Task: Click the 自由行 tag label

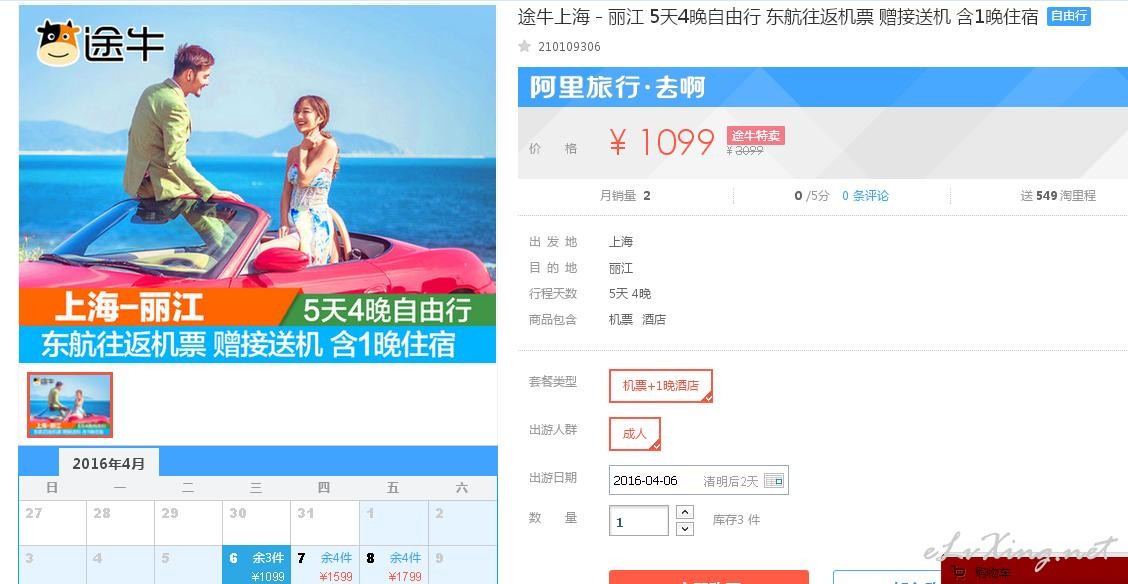Action: pos(1068,16)
